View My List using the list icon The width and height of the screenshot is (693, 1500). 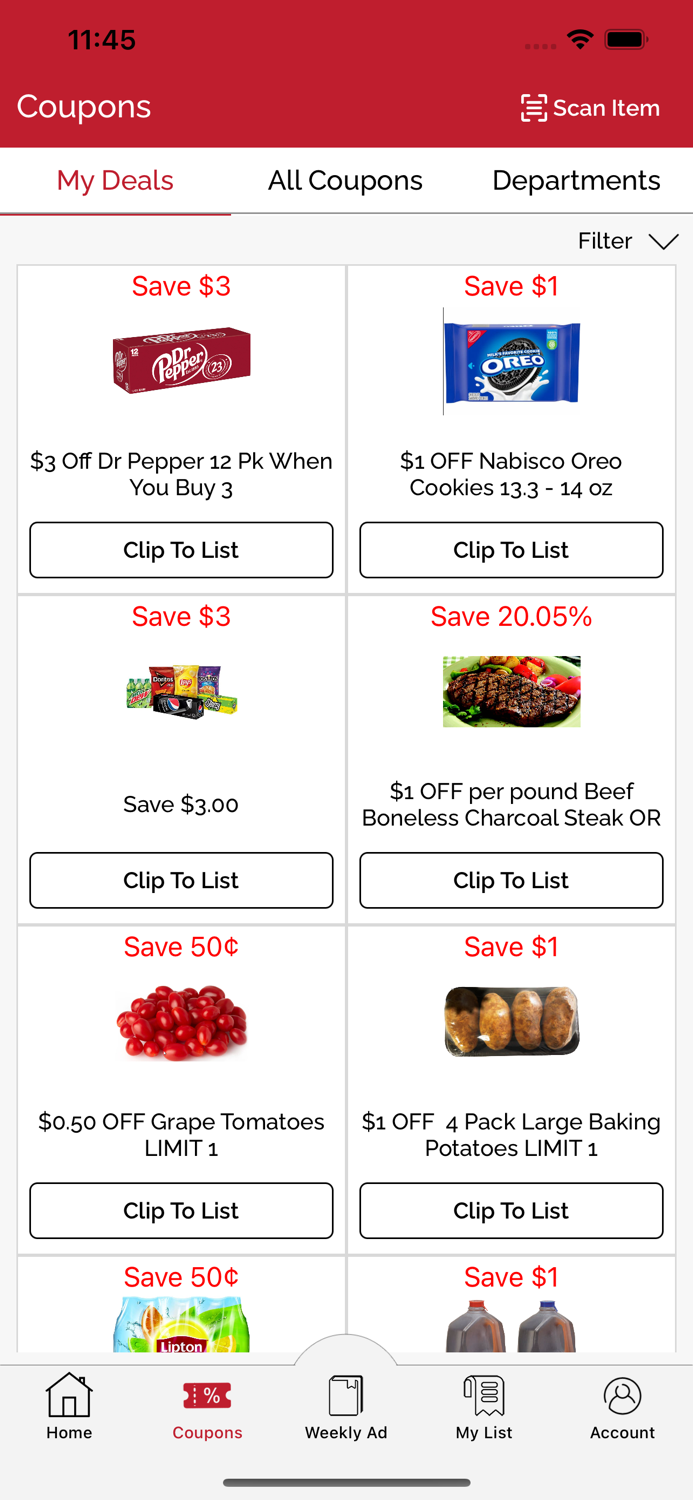click(484, 1397)
